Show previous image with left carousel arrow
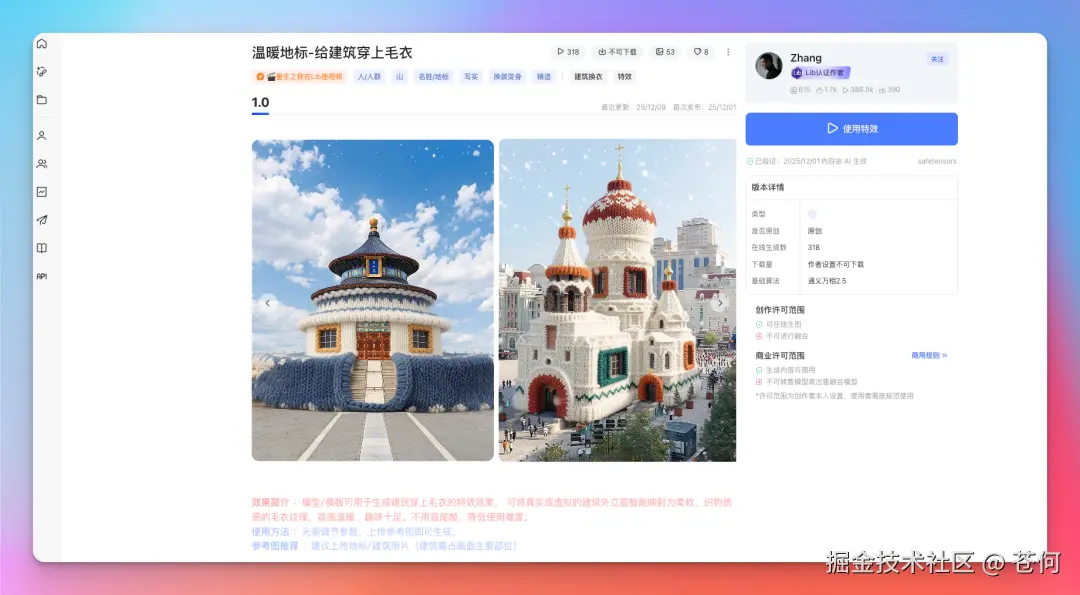Viewport: 1080px width, 595px height. (x=267, y=302)
